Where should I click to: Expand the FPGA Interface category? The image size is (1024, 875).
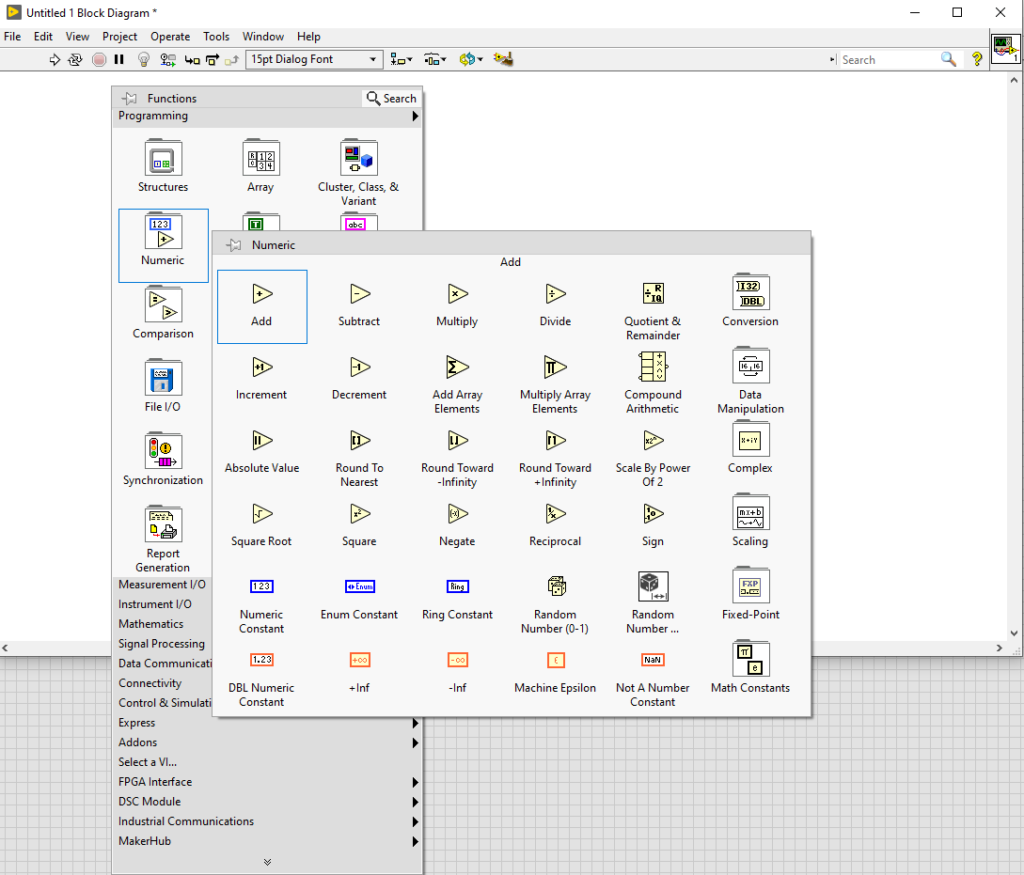415,782
